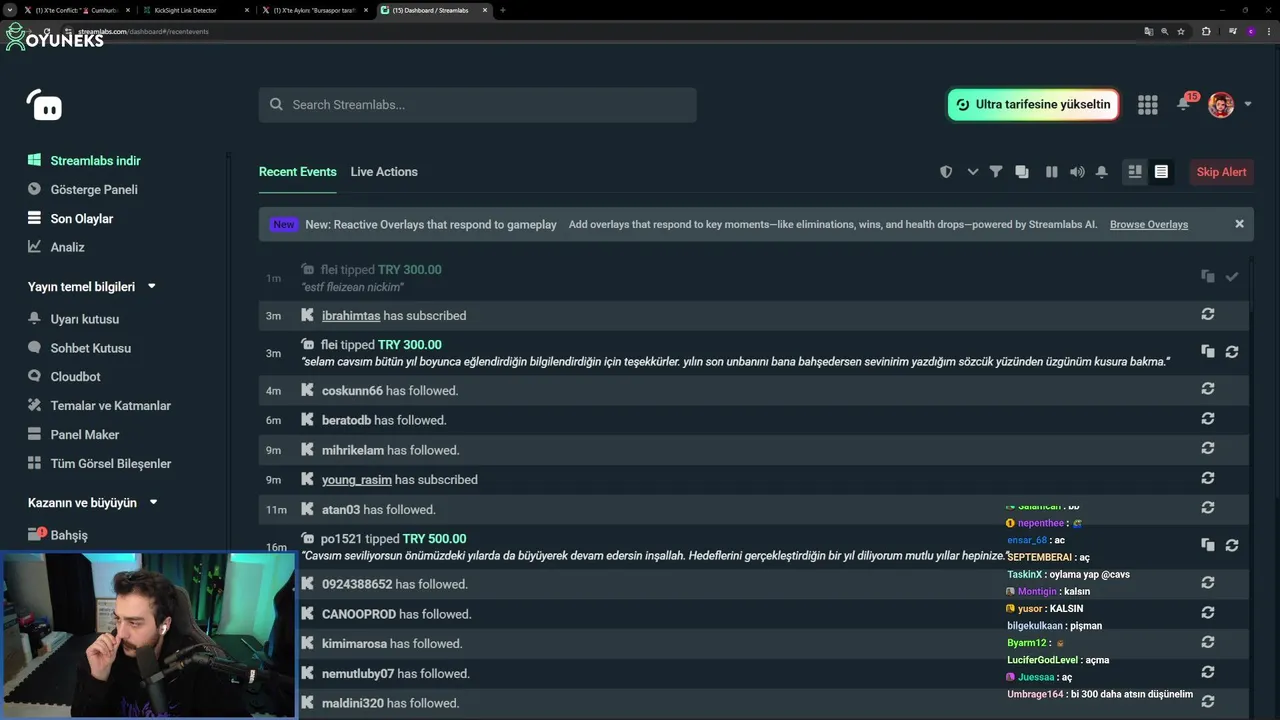Replay beratodb follow alert
Viewport: 1280px width, 720px height.
tap(1208, 419)
